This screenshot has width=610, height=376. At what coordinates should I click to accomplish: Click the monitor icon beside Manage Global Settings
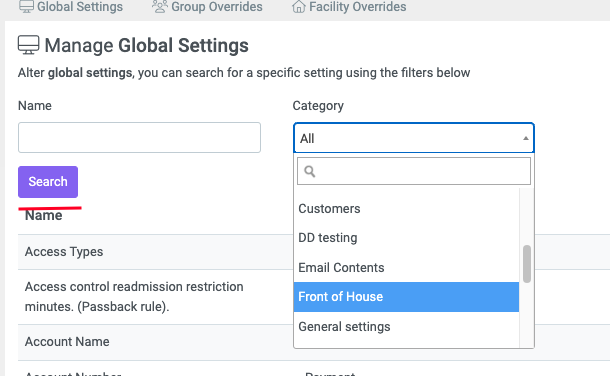(x=28, y=45)
